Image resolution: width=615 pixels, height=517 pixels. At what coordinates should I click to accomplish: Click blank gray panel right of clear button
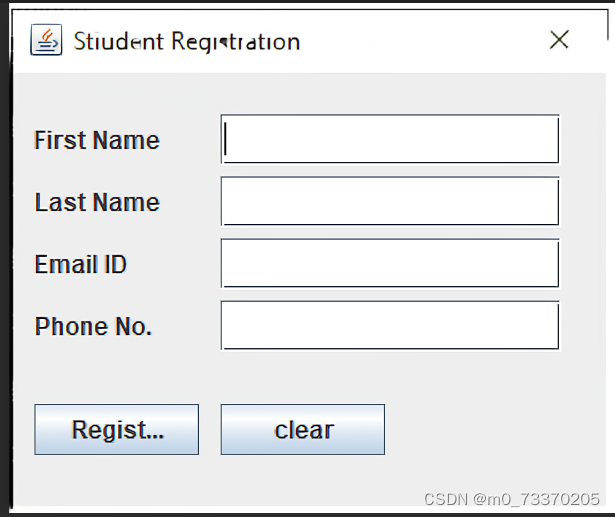tap(490, 430)
